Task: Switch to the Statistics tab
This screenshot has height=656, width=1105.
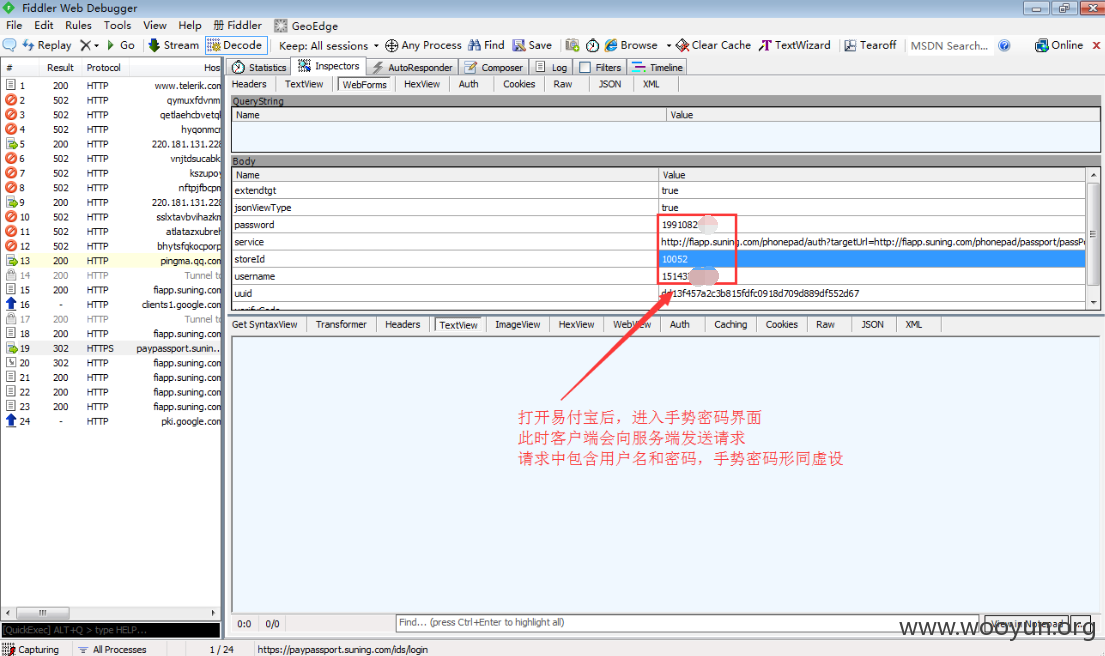Action: (259, 67)
